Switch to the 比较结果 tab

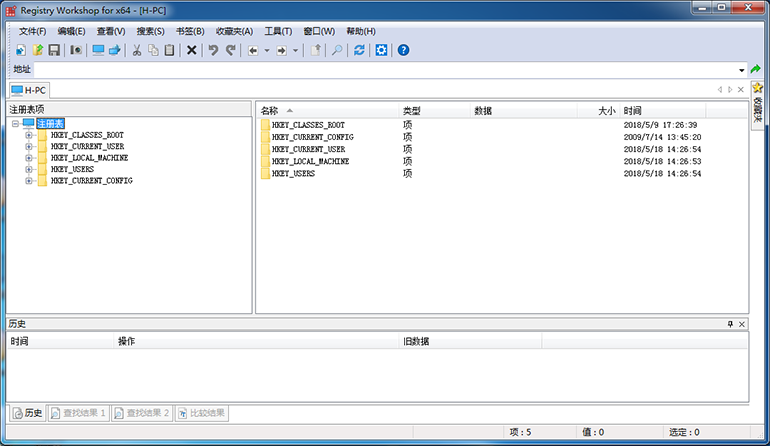click(201, 413)
